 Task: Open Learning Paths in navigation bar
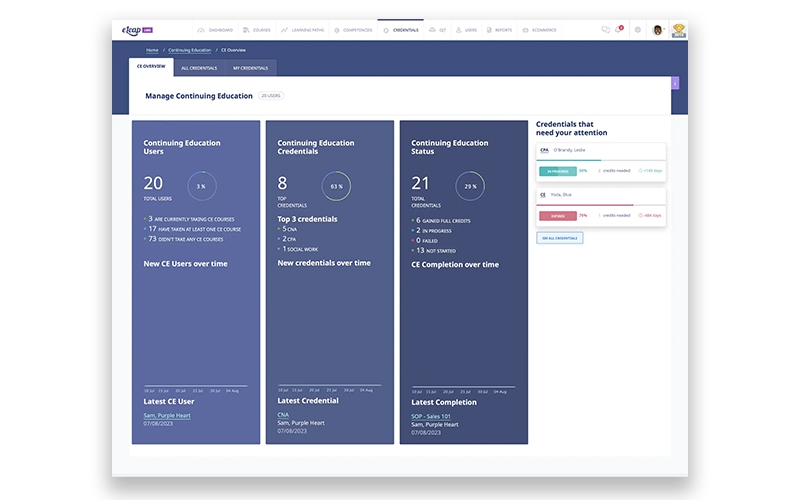coord(303,30)
